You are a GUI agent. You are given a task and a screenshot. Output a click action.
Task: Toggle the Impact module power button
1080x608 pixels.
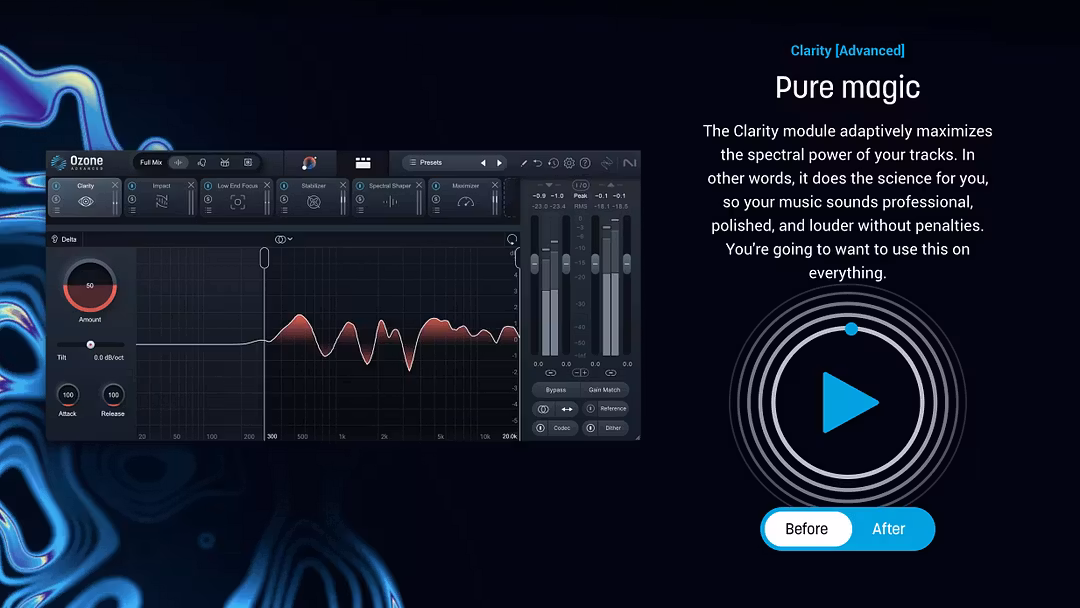pos(132,186)
